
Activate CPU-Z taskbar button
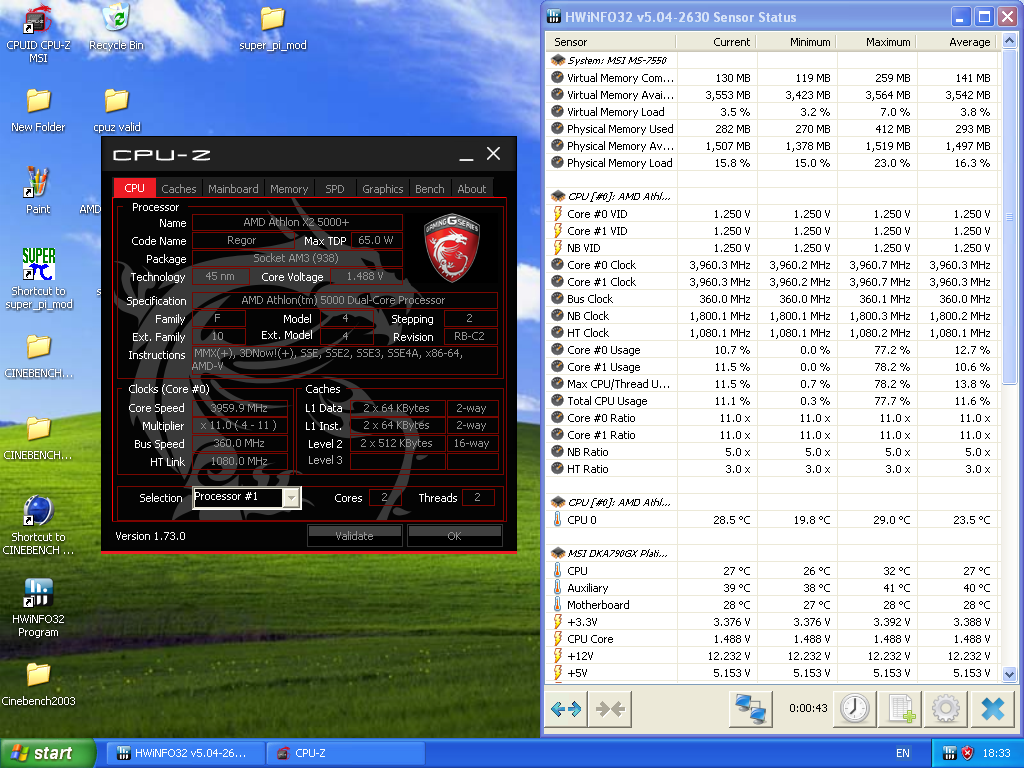coord(345,753)
